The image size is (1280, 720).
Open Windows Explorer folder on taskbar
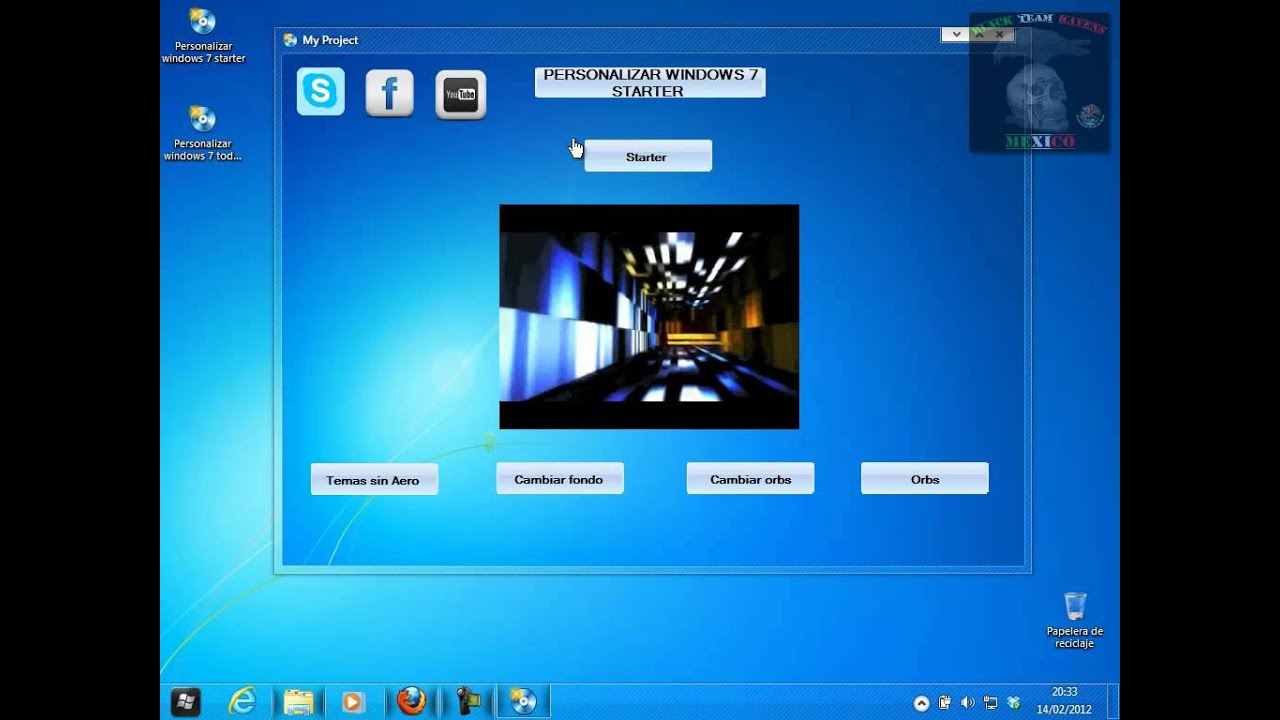(x=298, y=702)
